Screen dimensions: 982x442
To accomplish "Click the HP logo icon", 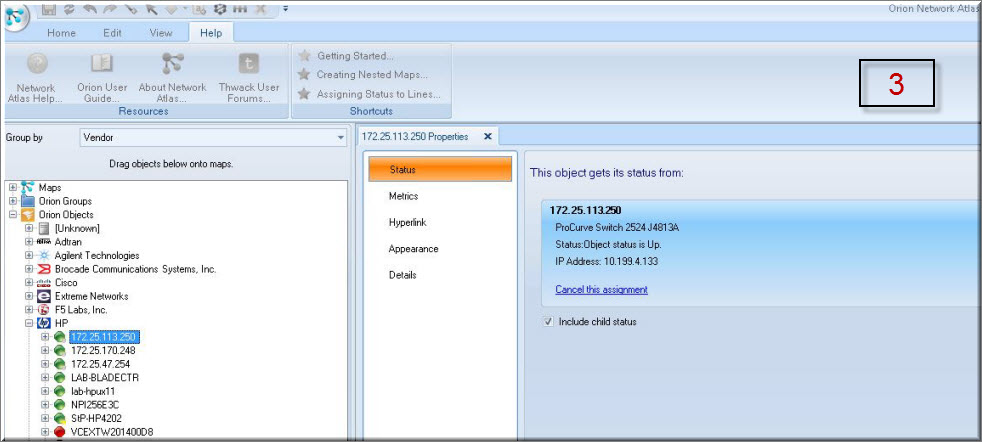I will (x=44, y=323).
